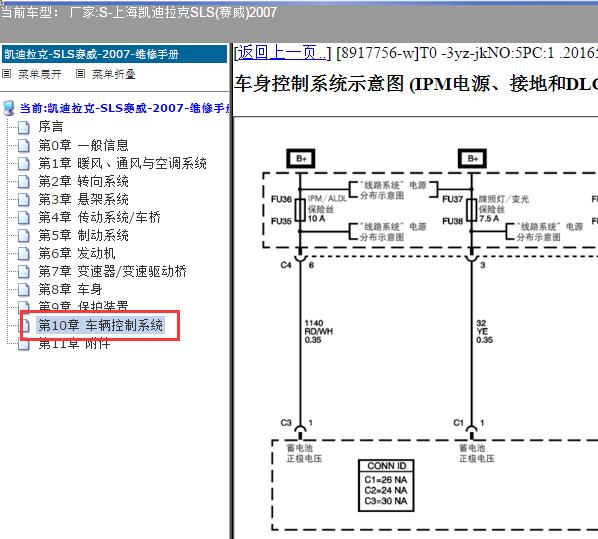Click the page icon beside 第11章

(x=24, y=345)
